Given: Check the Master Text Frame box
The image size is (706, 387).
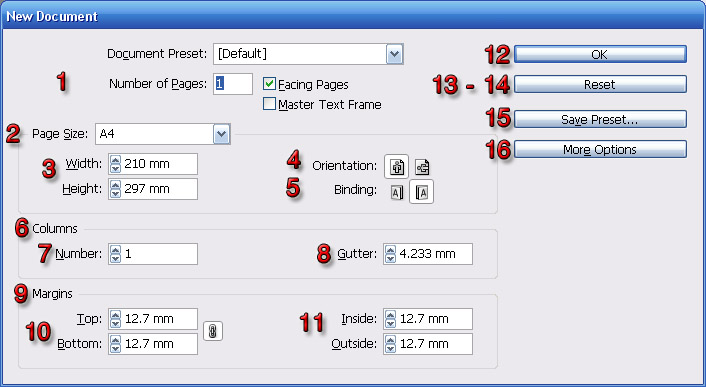Looking at the screenshot, I should coord(269,104).
